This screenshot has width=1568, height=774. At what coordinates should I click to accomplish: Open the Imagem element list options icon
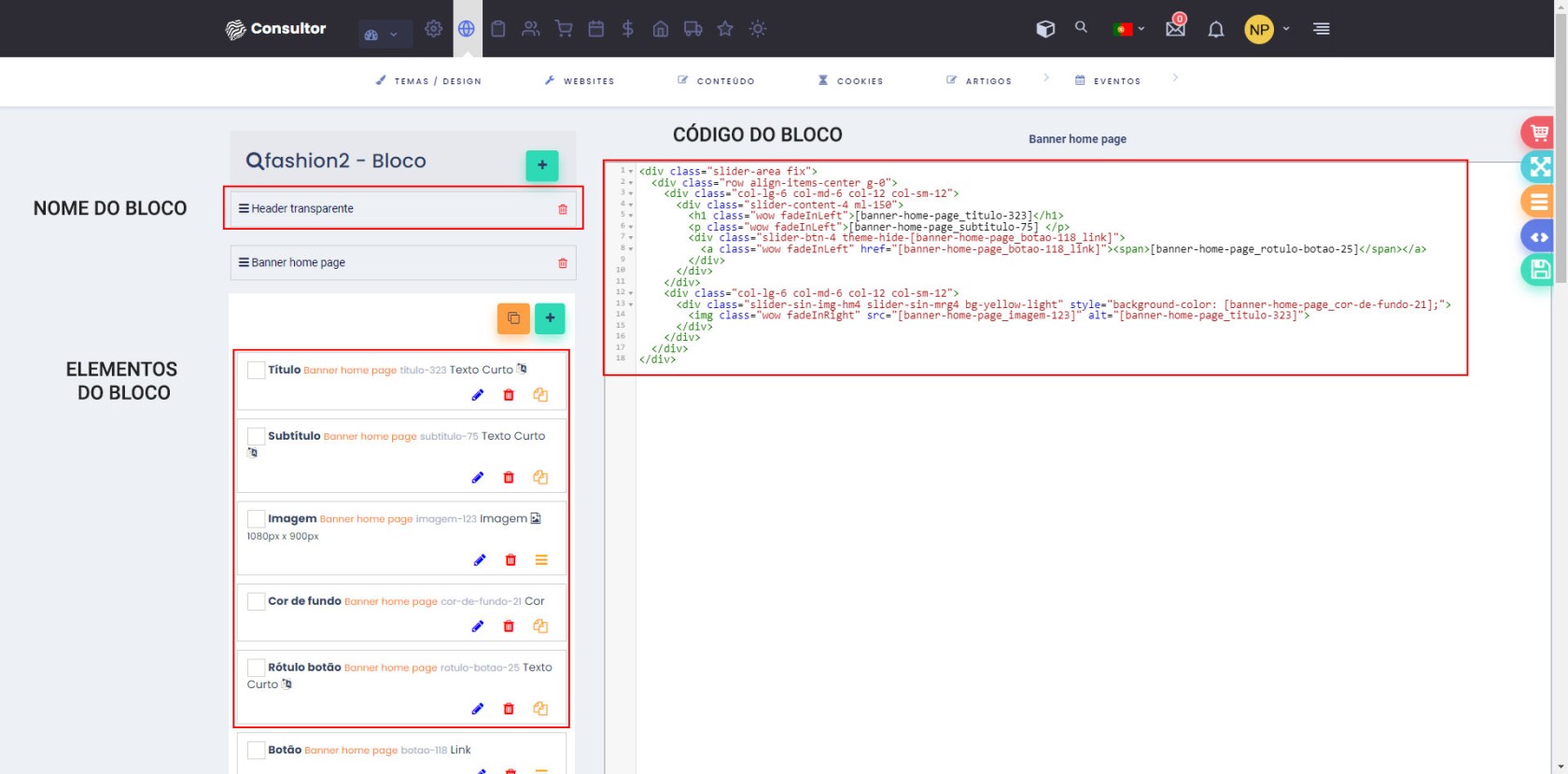pyautogui.click(x=541, y=560)
